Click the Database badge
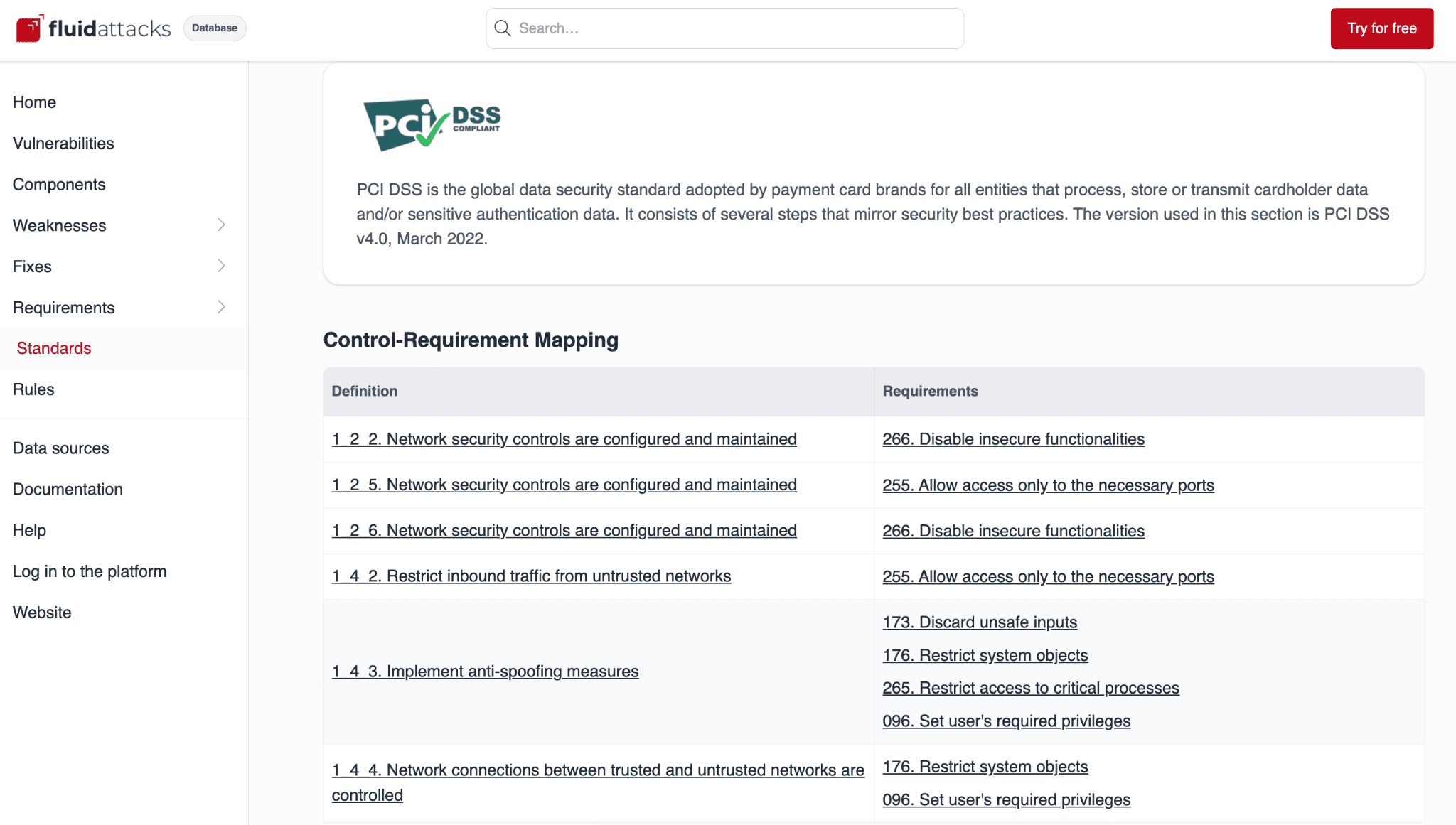This screenshot has width=1456, height=825. 215,28
